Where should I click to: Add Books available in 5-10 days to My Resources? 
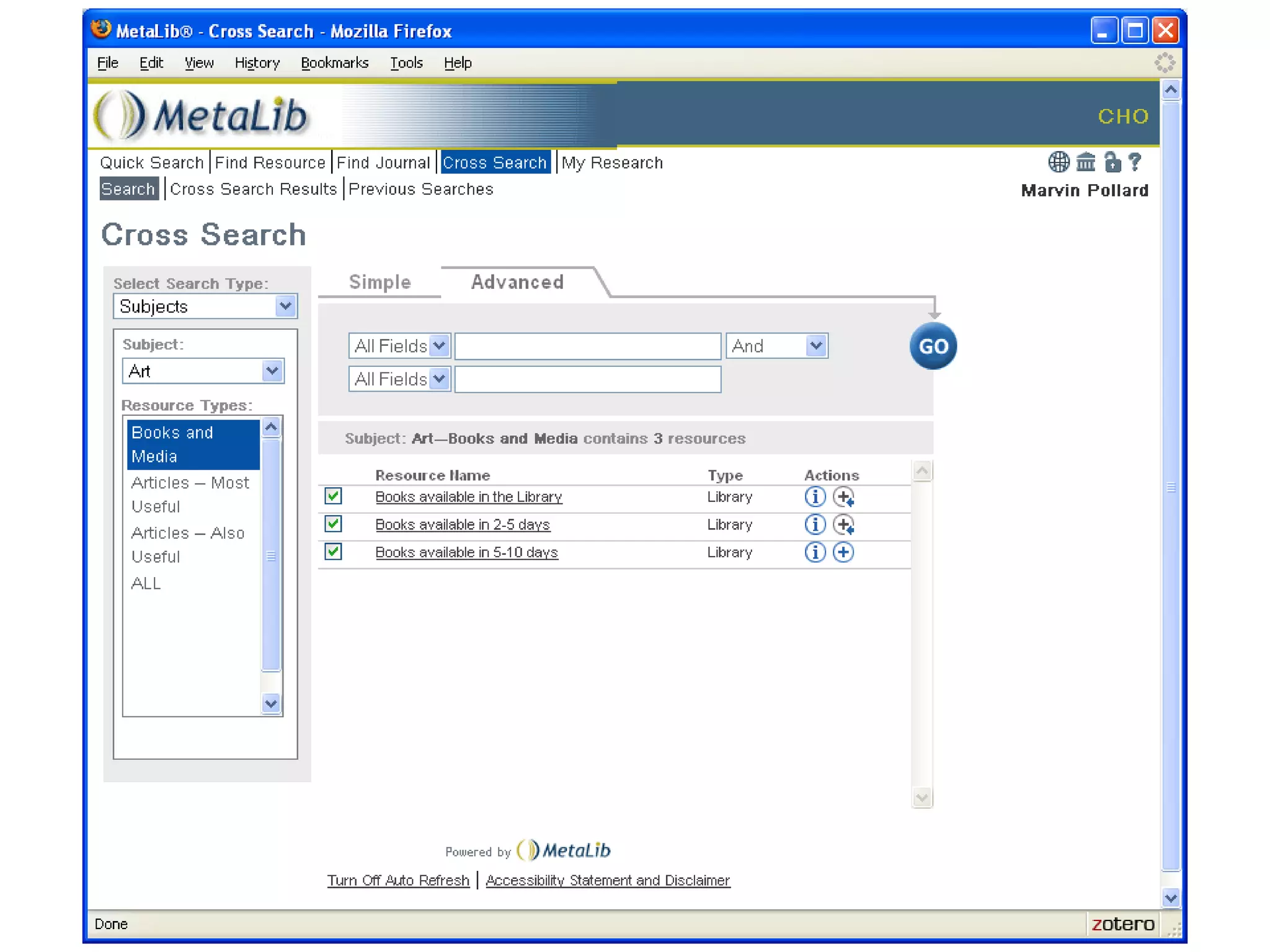(x=843, y=552)
